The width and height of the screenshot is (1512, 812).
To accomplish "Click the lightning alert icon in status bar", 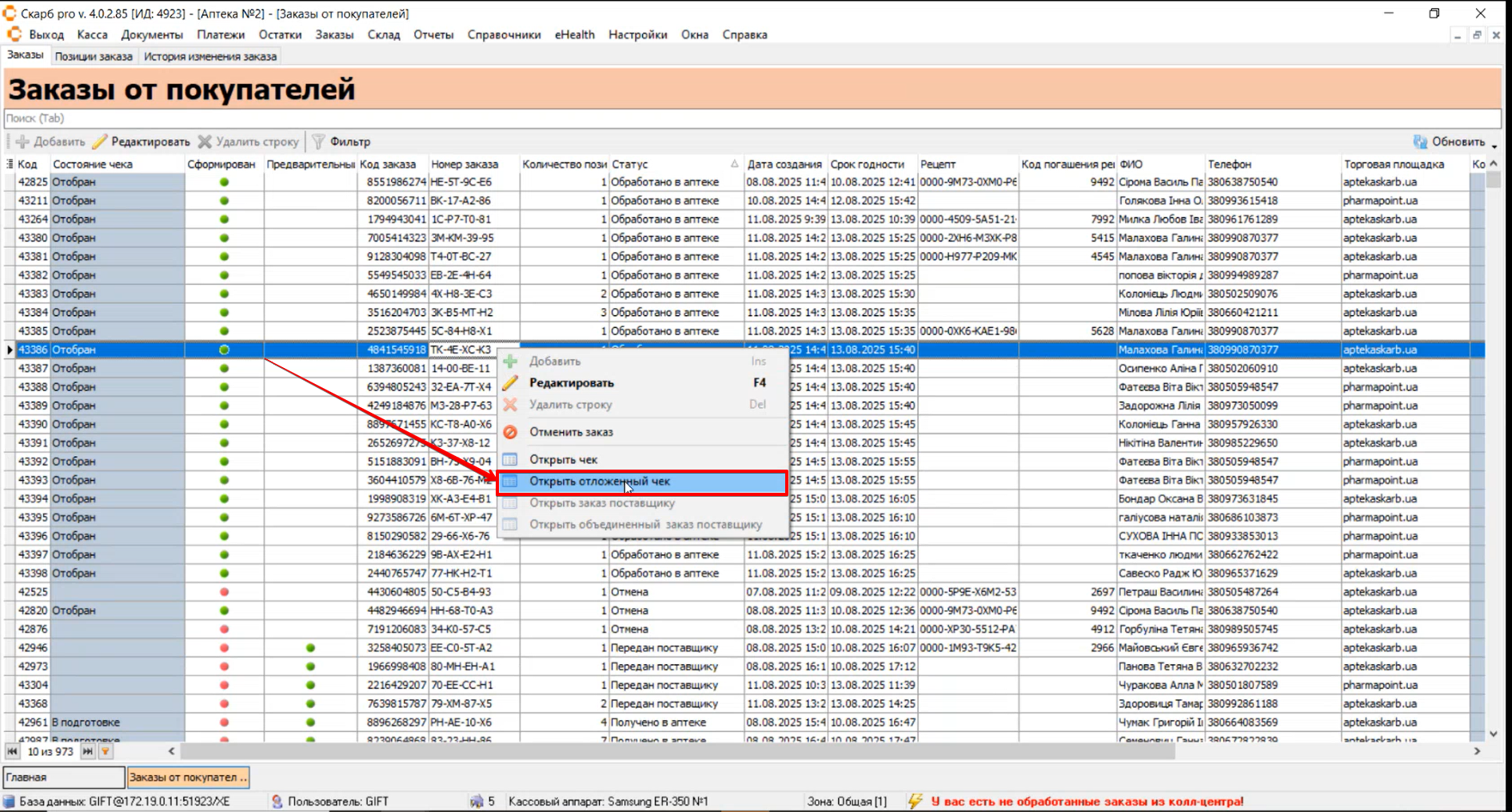I will point(916,801).
